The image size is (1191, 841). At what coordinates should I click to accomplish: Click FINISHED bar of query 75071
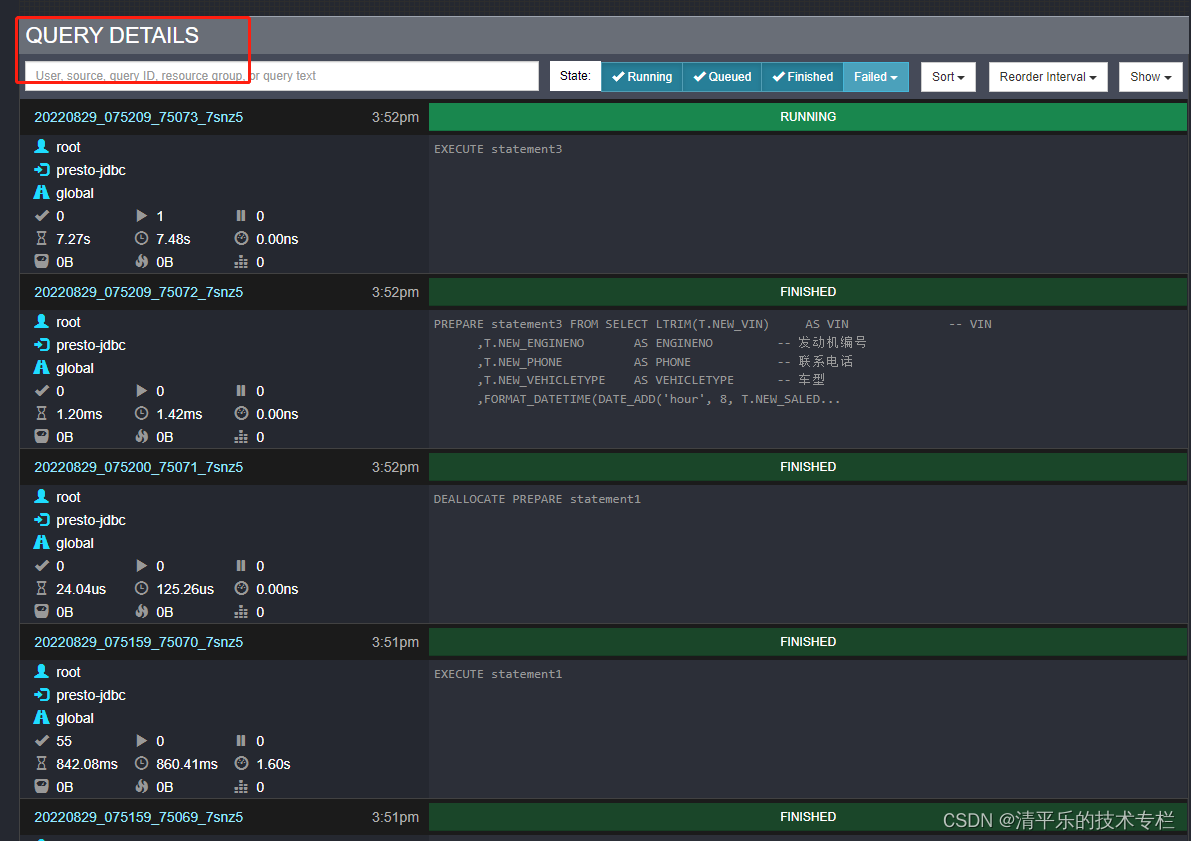click(x=807, y=466)
